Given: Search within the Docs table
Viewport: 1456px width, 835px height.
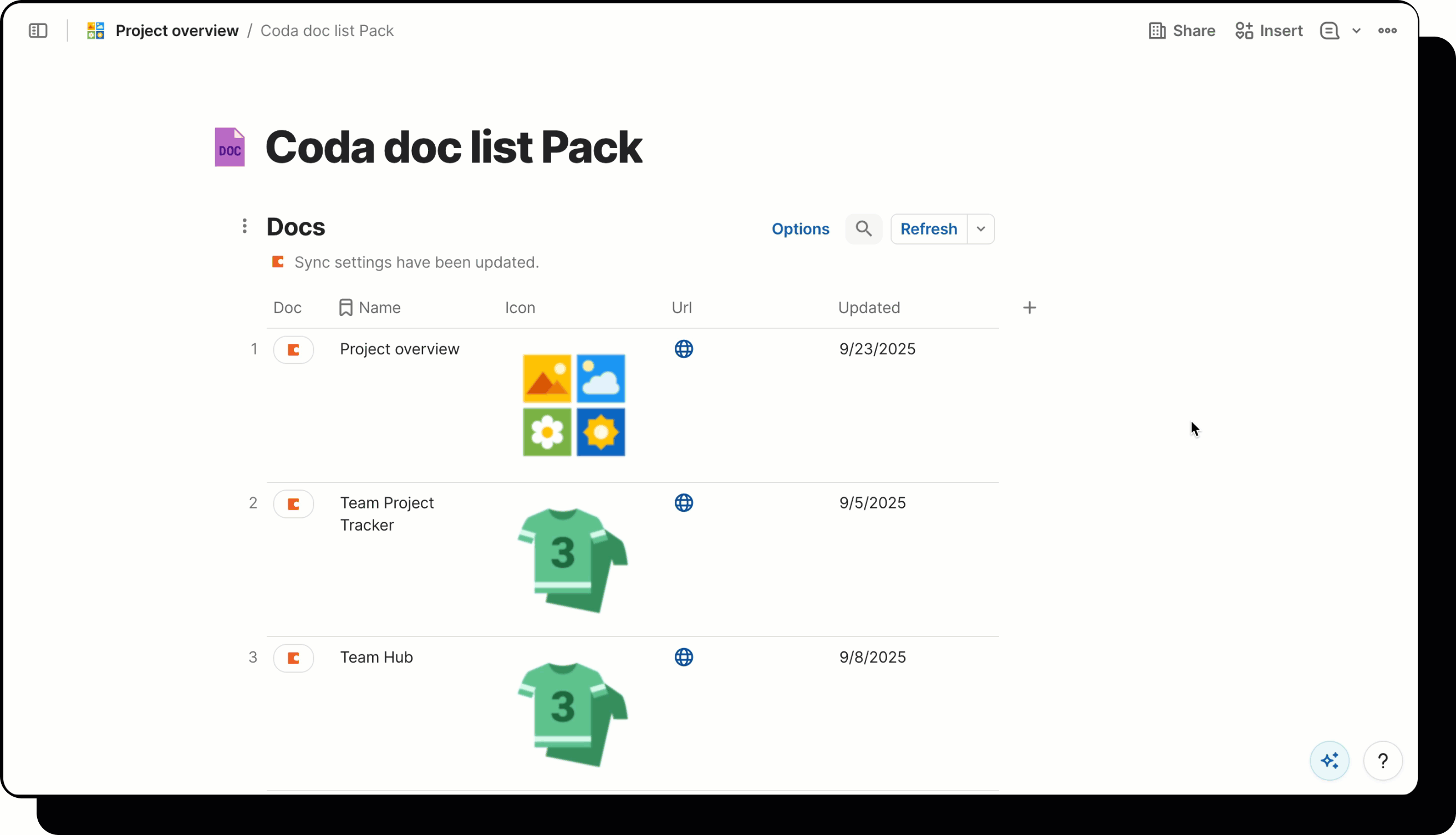Looking at the screenshot, I should (863, 228).
